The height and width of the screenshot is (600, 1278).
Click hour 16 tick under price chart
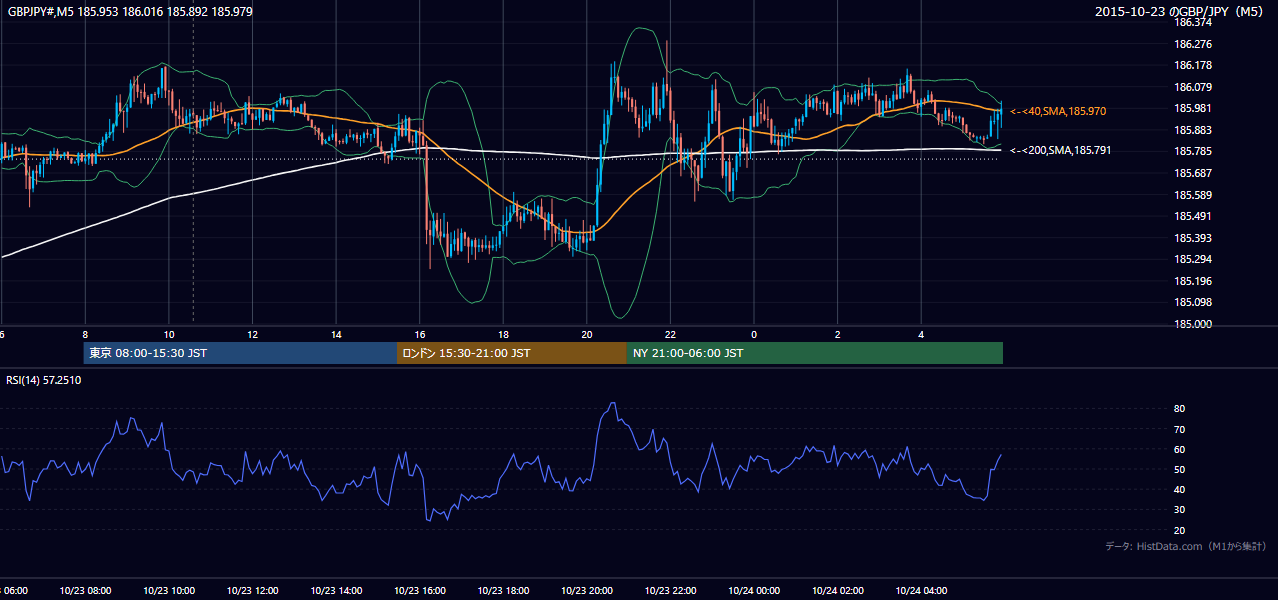pyautogui.click(x=420, y=335)
